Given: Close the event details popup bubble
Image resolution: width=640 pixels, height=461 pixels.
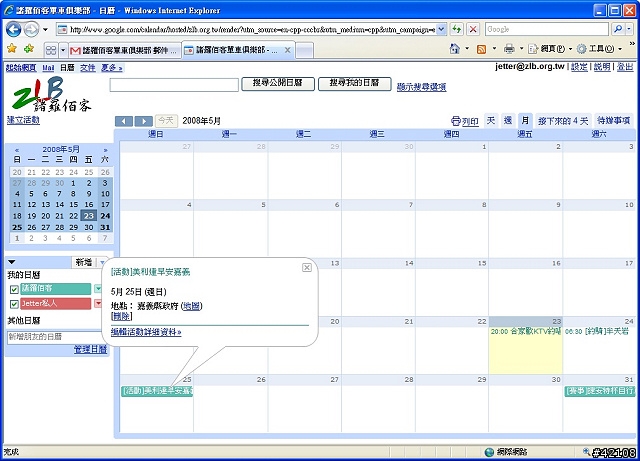Looking at the screenshot, I should tap(307, 267).
